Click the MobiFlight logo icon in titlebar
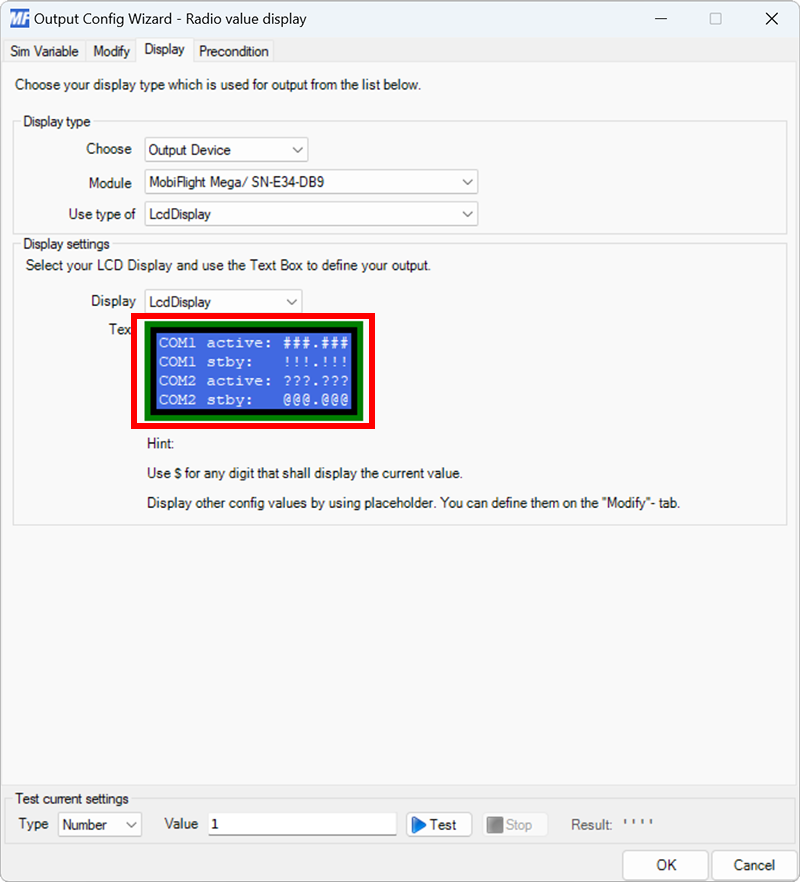800x882 pixels. [19, 18]
